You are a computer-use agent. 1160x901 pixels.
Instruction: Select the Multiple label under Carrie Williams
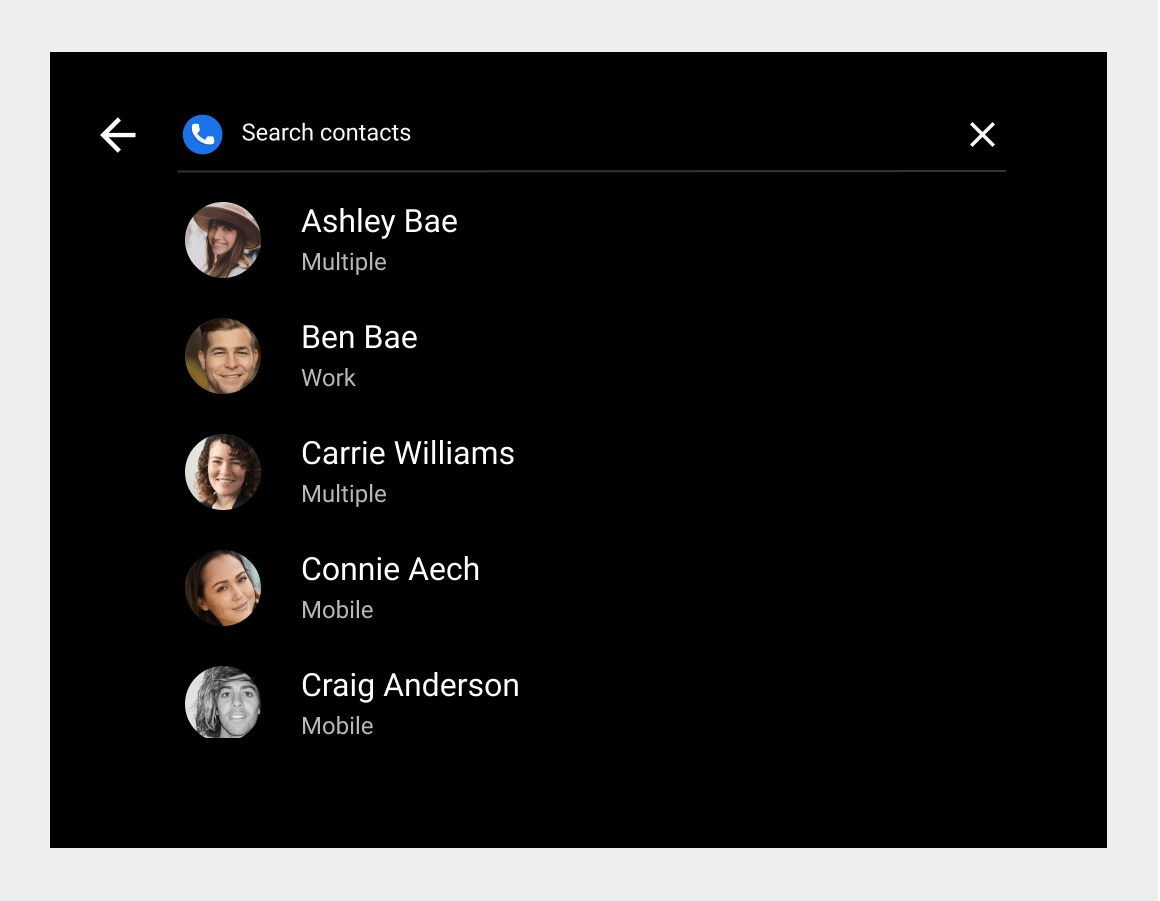(x=344, y=494)
